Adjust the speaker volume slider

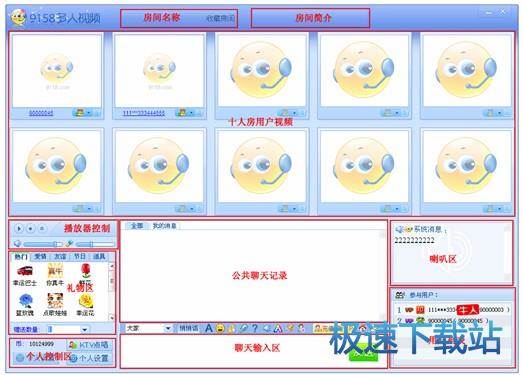point(42,244)
